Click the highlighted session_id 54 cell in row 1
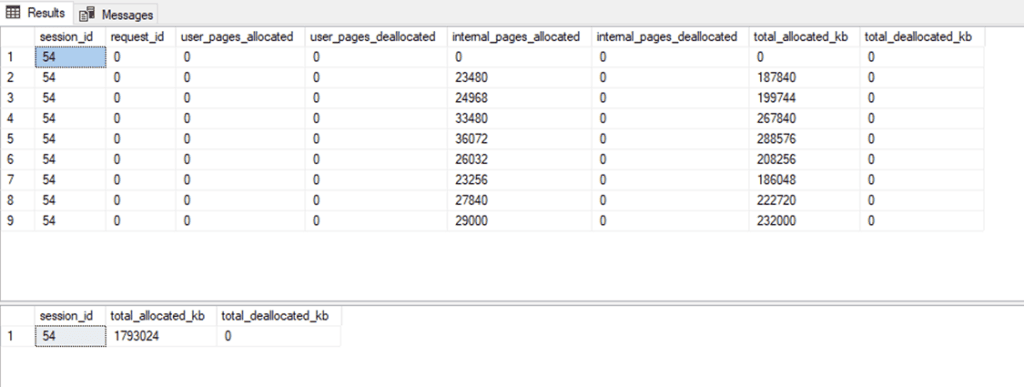This screenshot has width=1024, height=387. 71,57
